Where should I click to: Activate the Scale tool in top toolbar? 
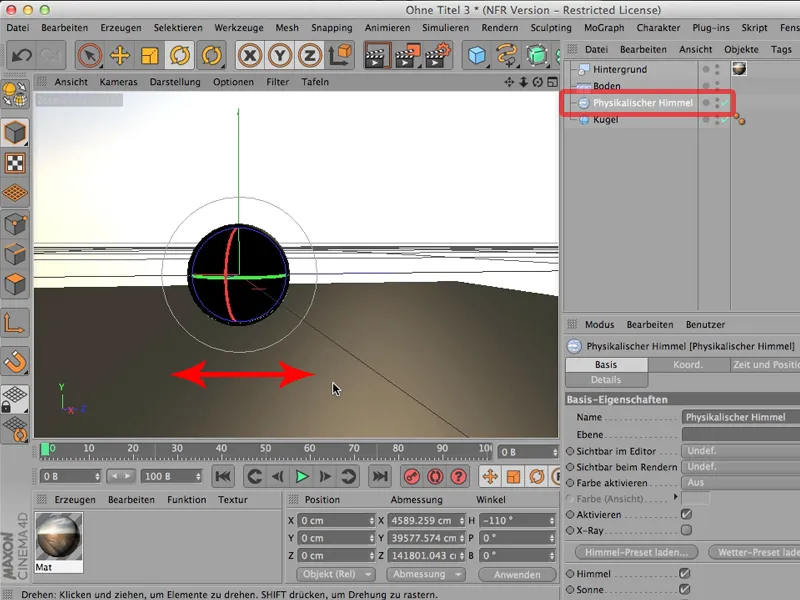149,55
